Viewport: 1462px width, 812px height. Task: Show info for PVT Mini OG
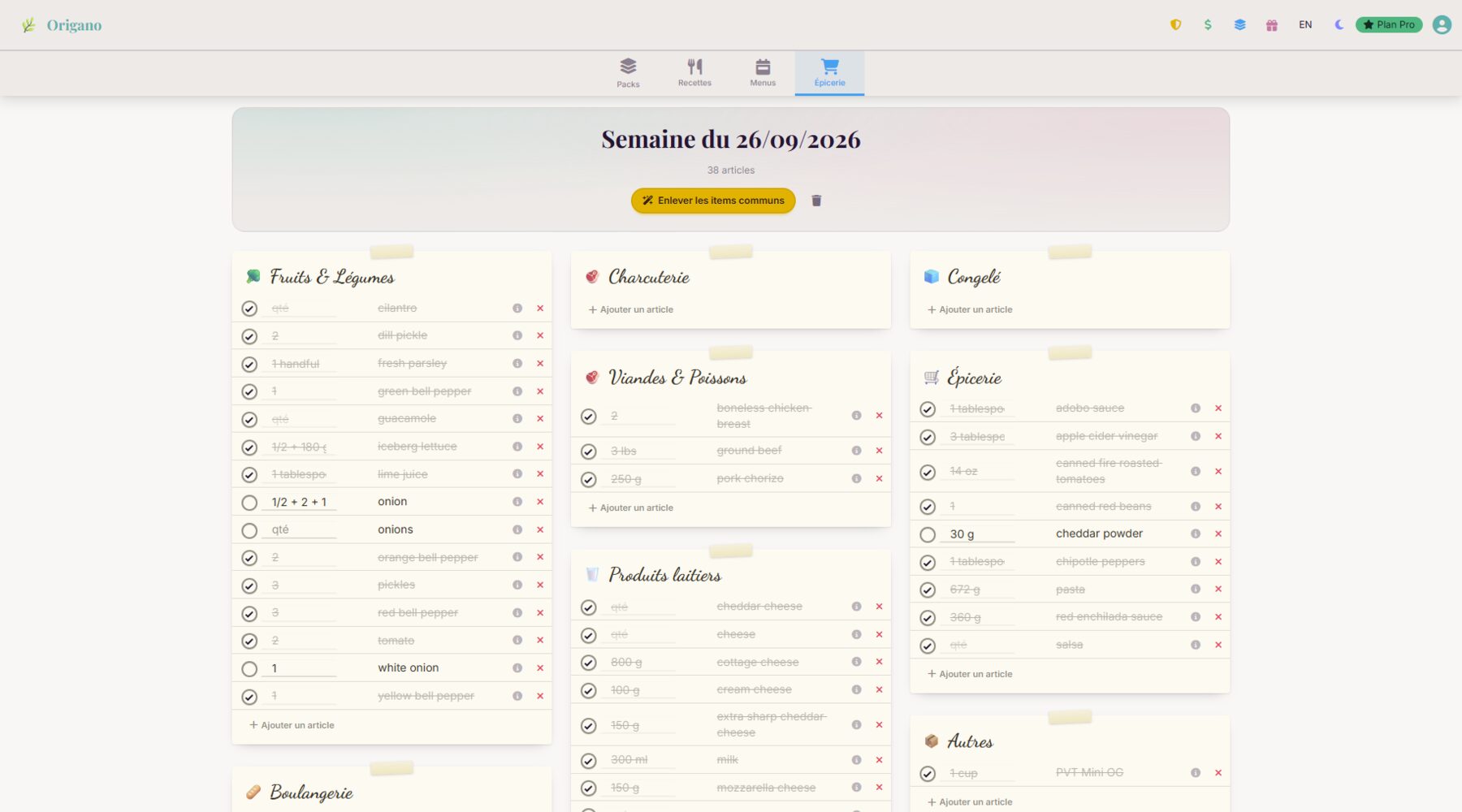coord(1196,773)
